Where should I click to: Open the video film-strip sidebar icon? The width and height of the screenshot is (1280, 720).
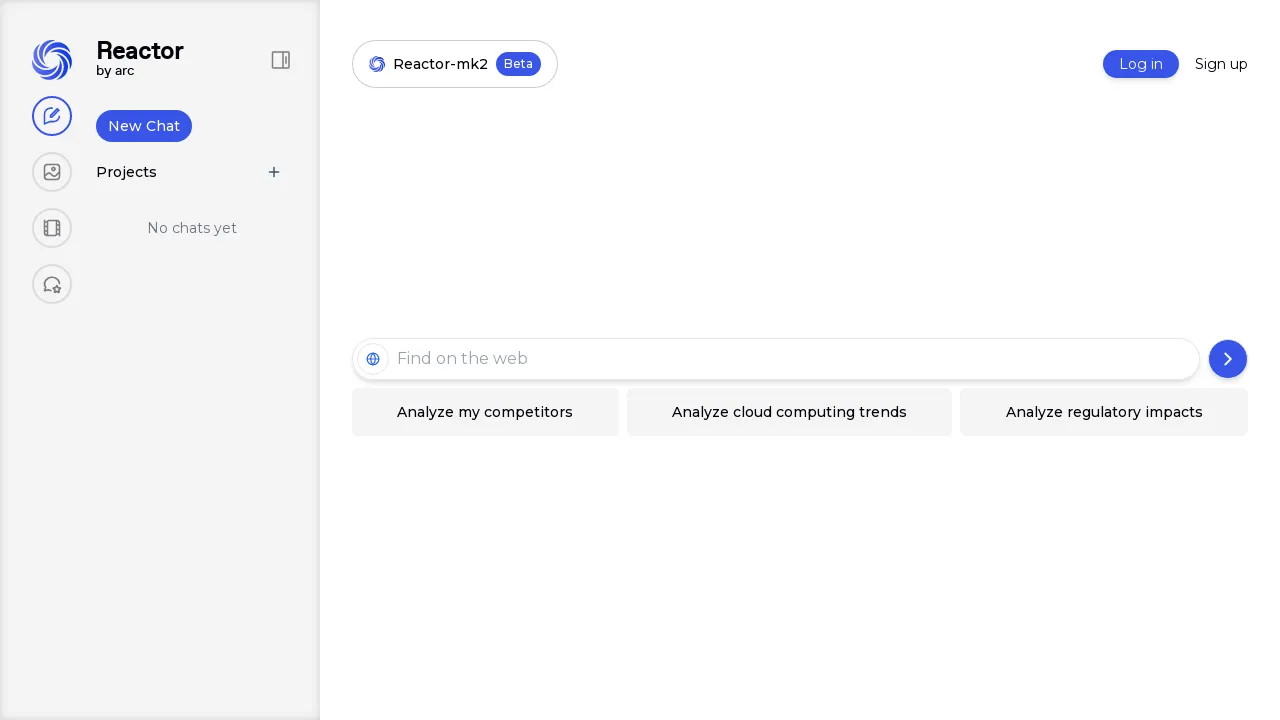(52, 228)
